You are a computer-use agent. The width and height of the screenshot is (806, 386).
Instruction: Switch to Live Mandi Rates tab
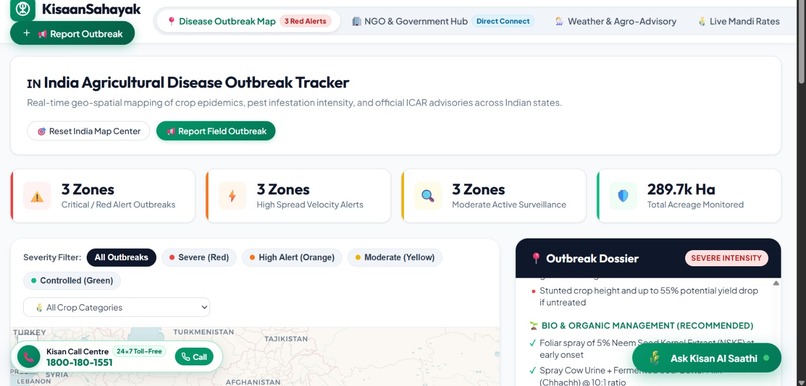pos(739,22)
